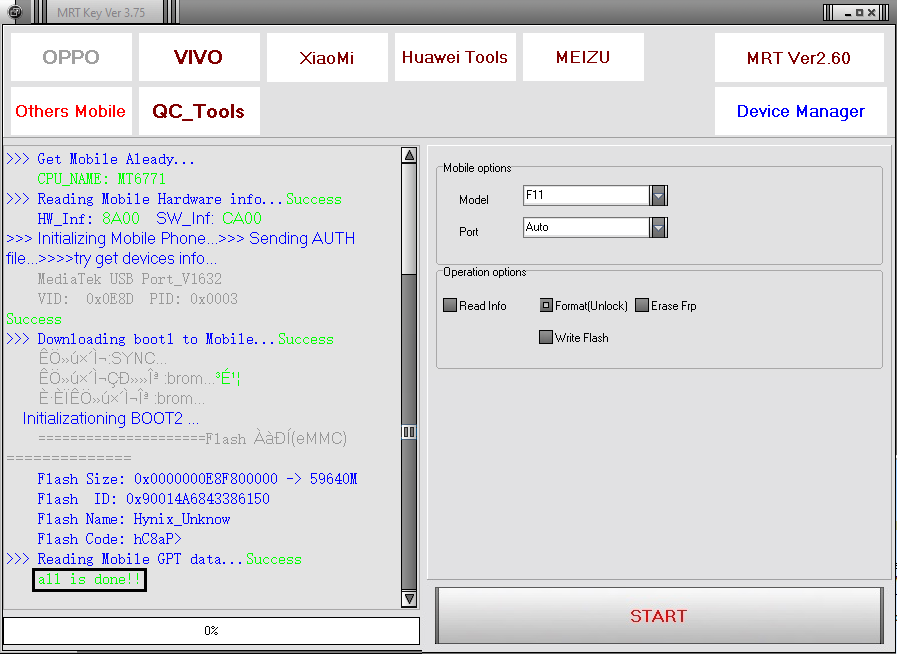Image resolution: width=897 pixels, height=654 pixels.
Task: Click 'Get Mobile Aleady' log line
Action: (x=101, y=159)
